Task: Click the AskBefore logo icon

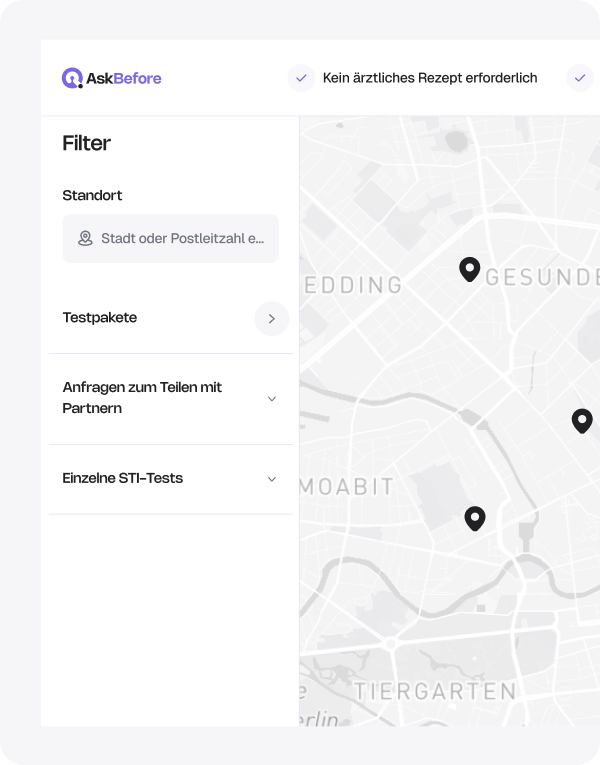Action: tap(72, 78)
